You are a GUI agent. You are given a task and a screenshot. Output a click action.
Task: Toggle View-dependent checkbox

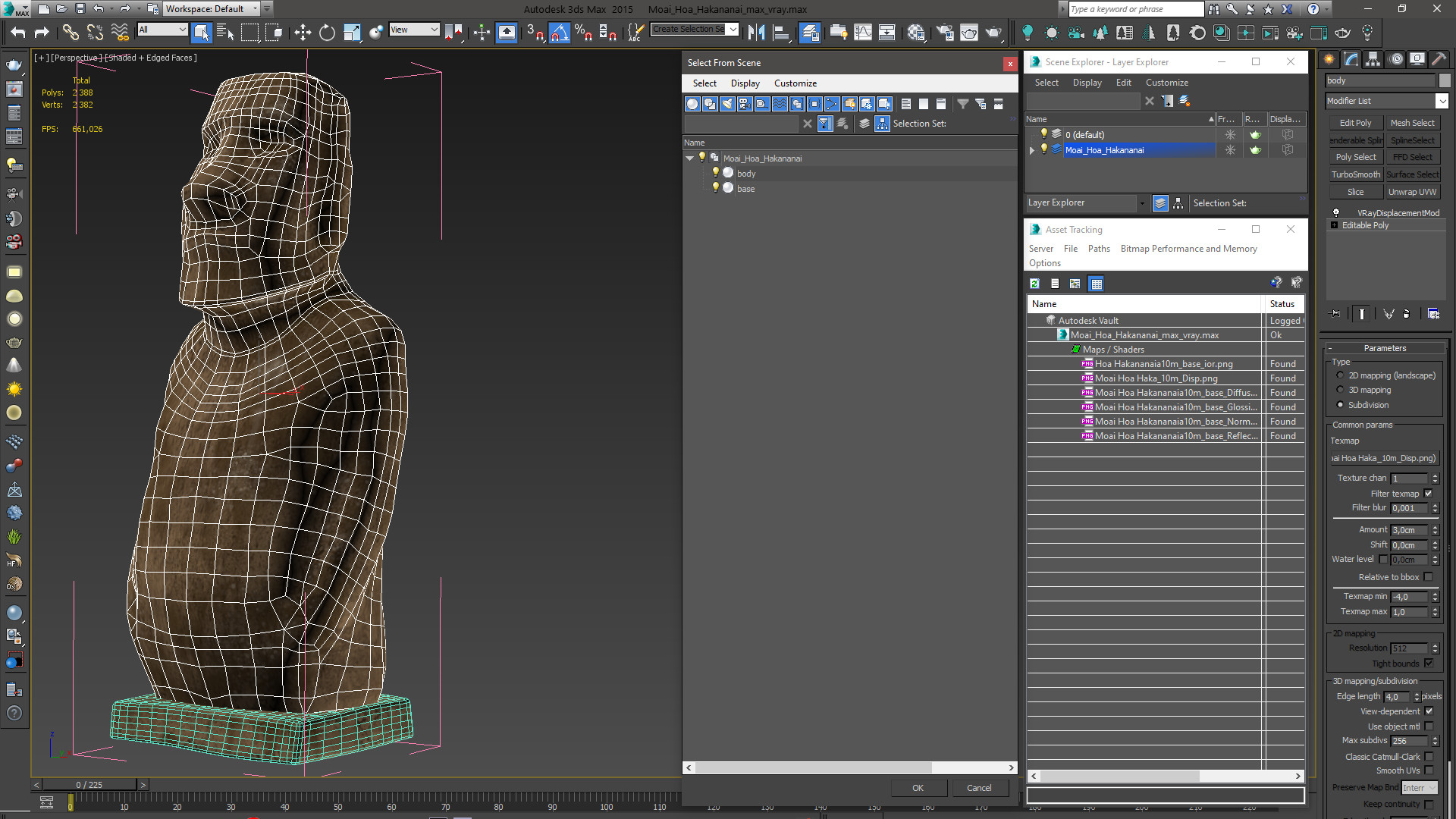click(x=1429, y=711)
